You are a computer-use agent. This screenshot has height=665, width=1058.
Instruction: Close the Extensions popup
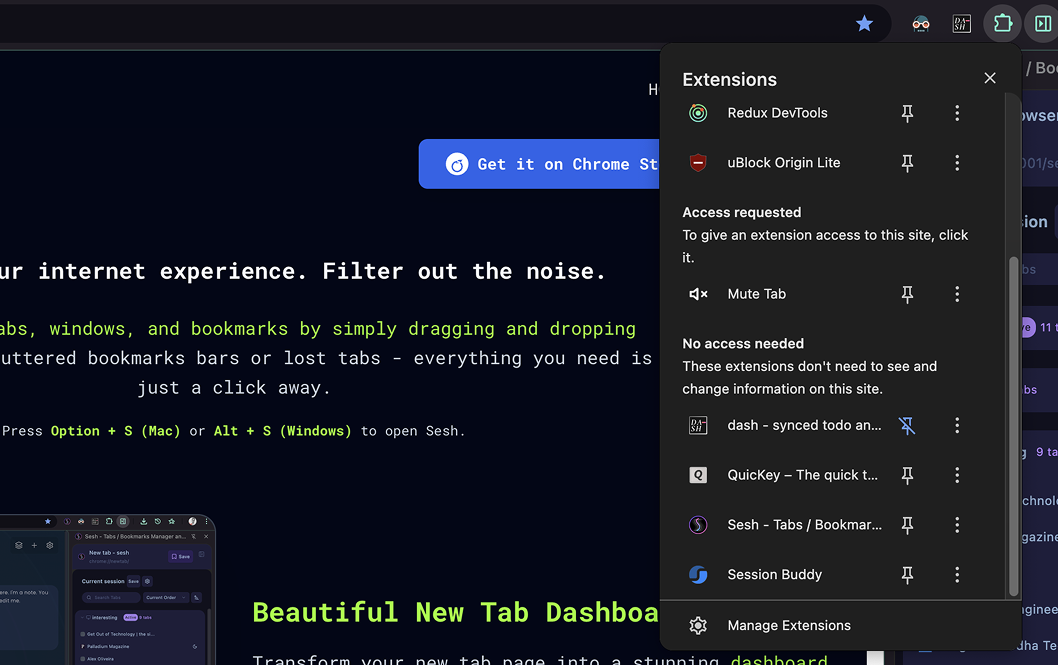990,78
